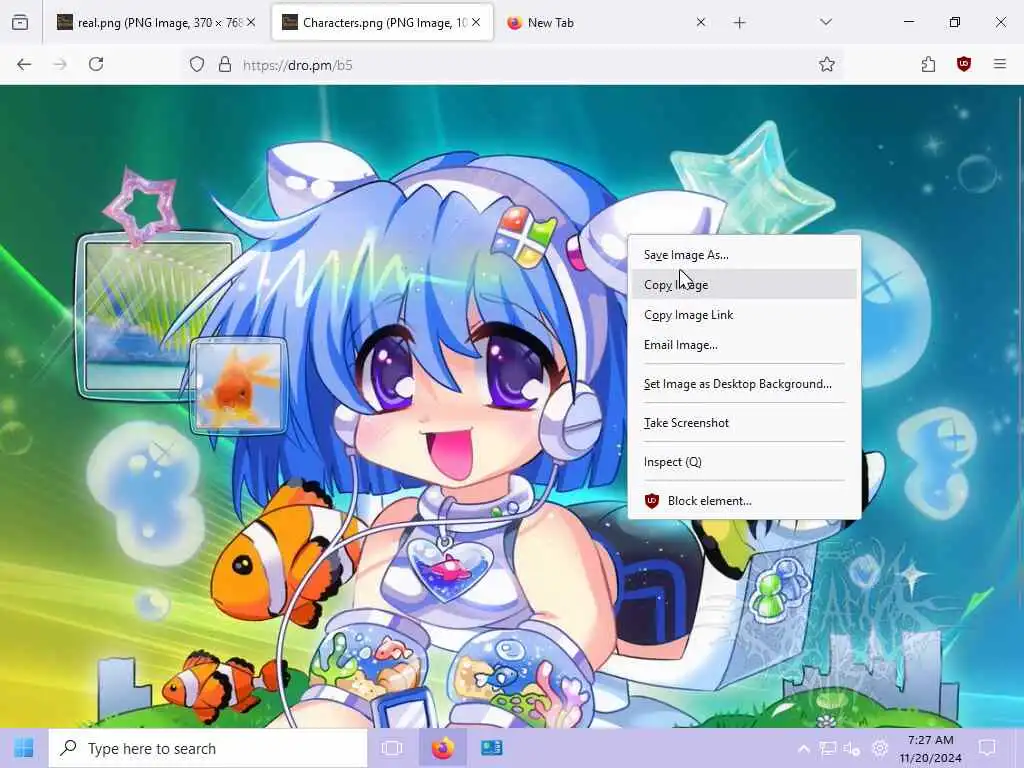The image size is (1024, 768).
Task: Expand the list all tabs chevron
Action: click(825, 22)
